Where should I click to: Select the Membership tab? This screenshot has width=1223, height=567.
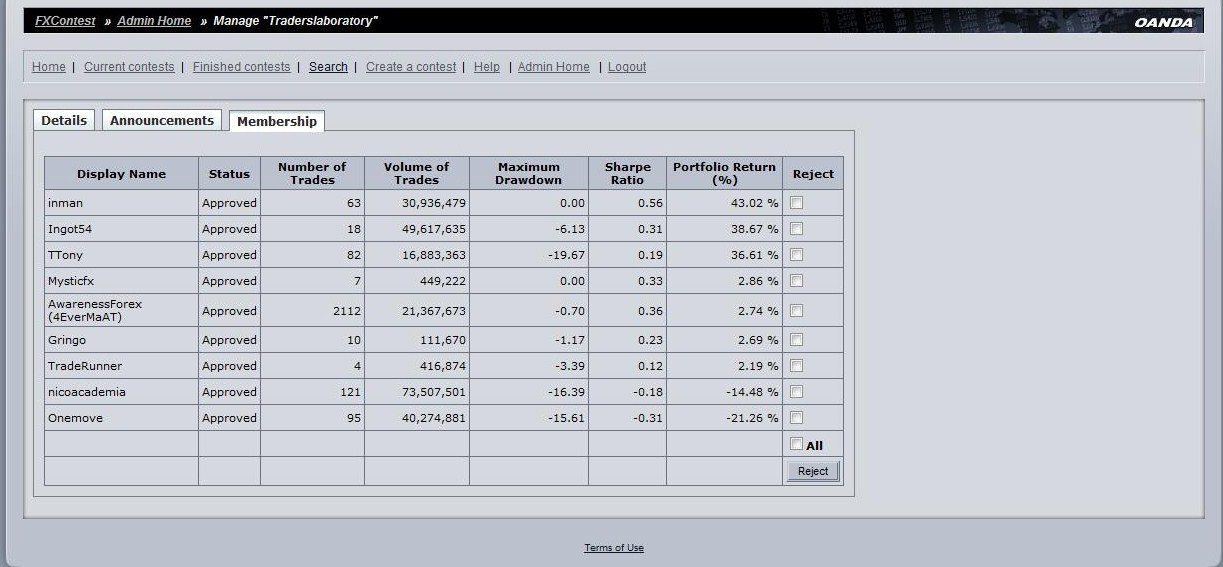click(x=277, y=121)
